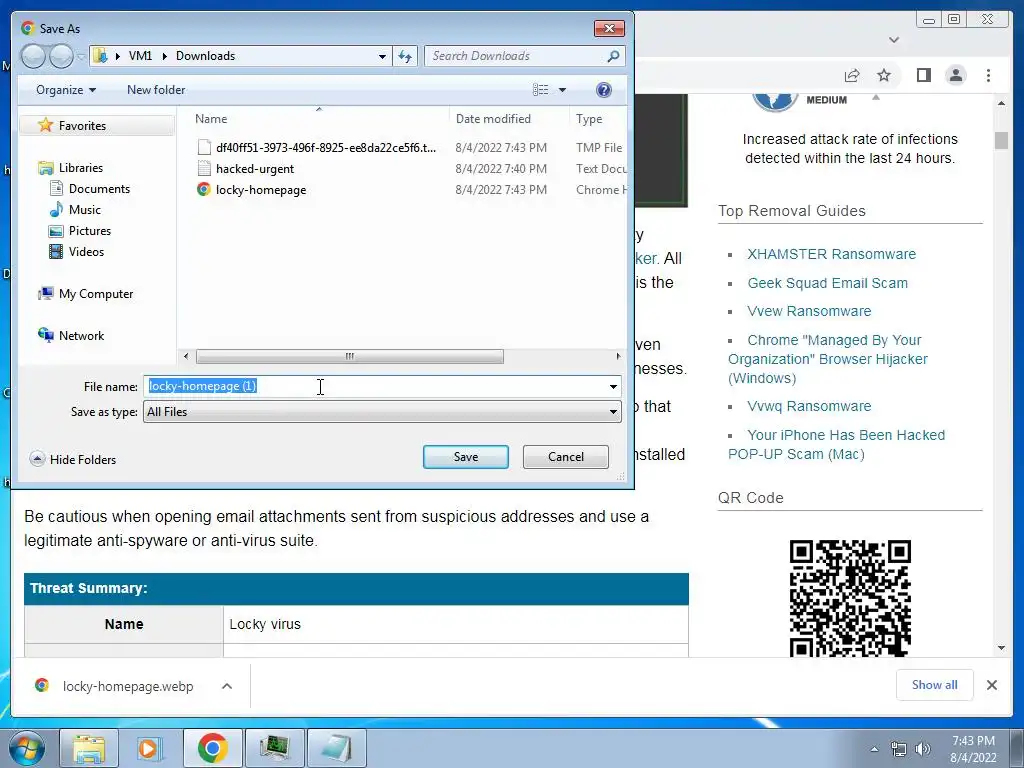Click the Change your view icon

tap(541, 90)
